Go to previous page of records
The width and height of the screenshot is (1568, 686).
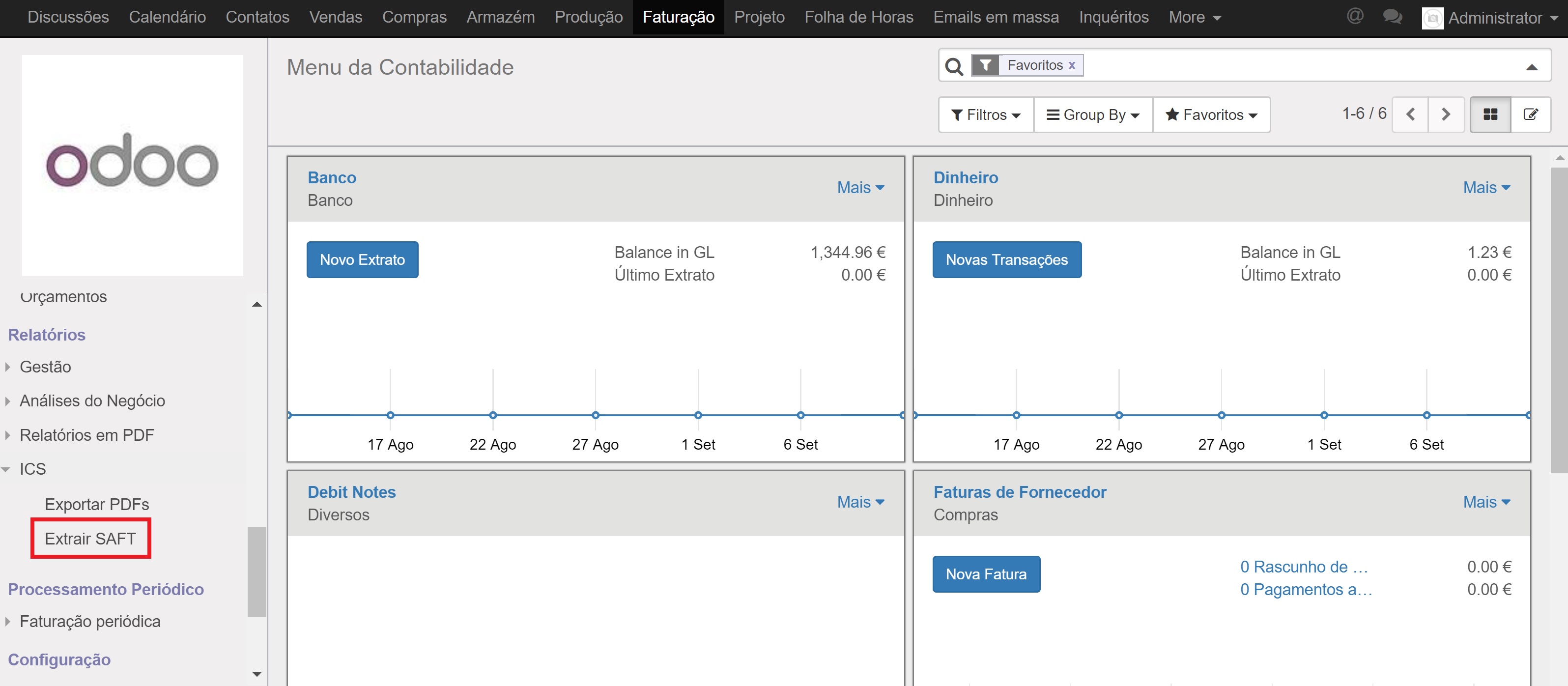pyautogui.click(x=1410, y=114)
